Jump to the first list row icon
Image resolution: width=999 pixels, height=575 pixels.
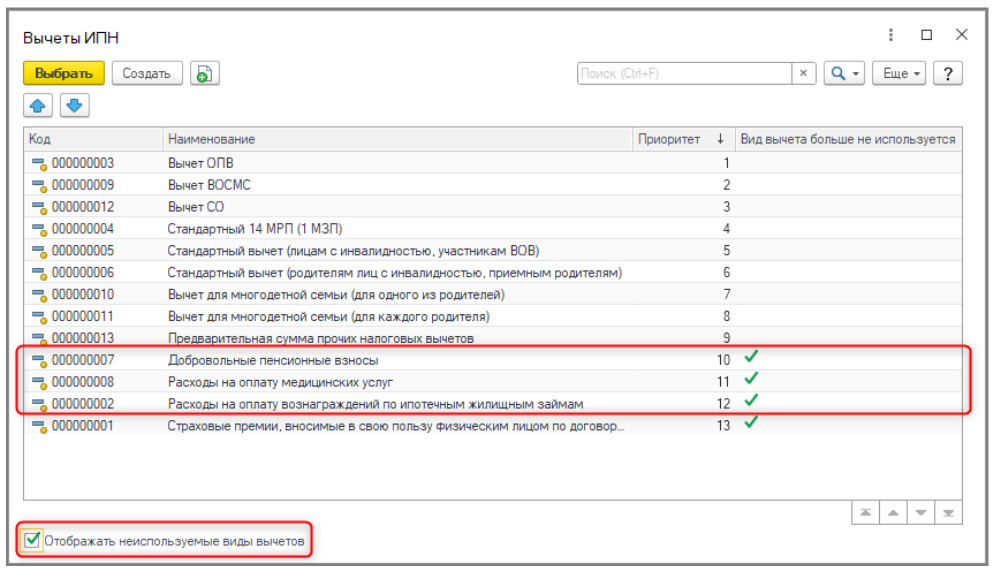[x=863, y=512]
